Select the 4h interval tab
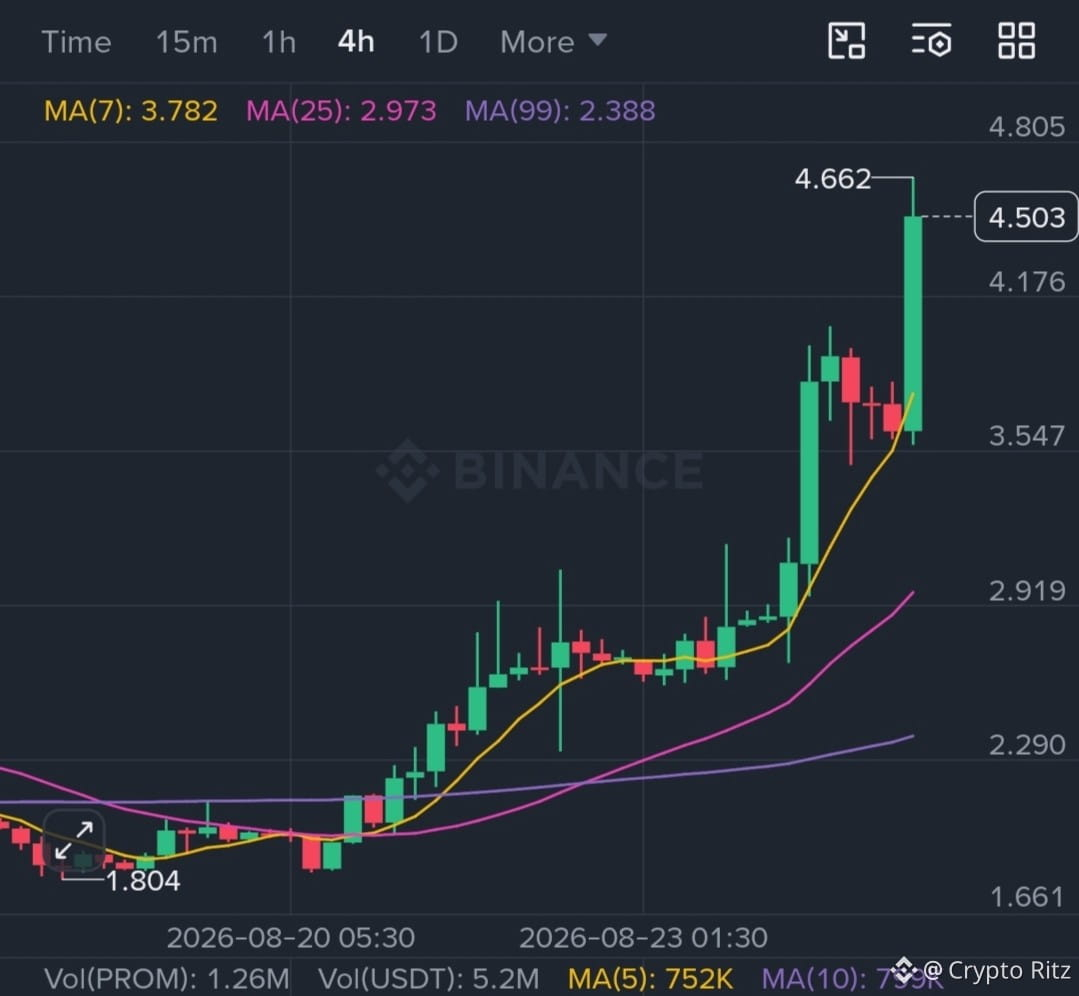Viewport: 1079px width, 996px height. pos(356,42)
